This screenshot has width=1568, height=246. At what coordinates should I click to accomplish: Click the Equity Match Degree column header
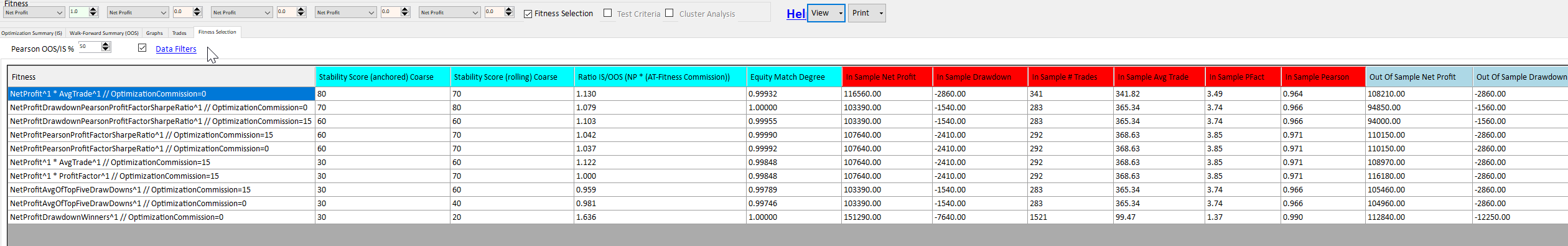tap(794, 77)
